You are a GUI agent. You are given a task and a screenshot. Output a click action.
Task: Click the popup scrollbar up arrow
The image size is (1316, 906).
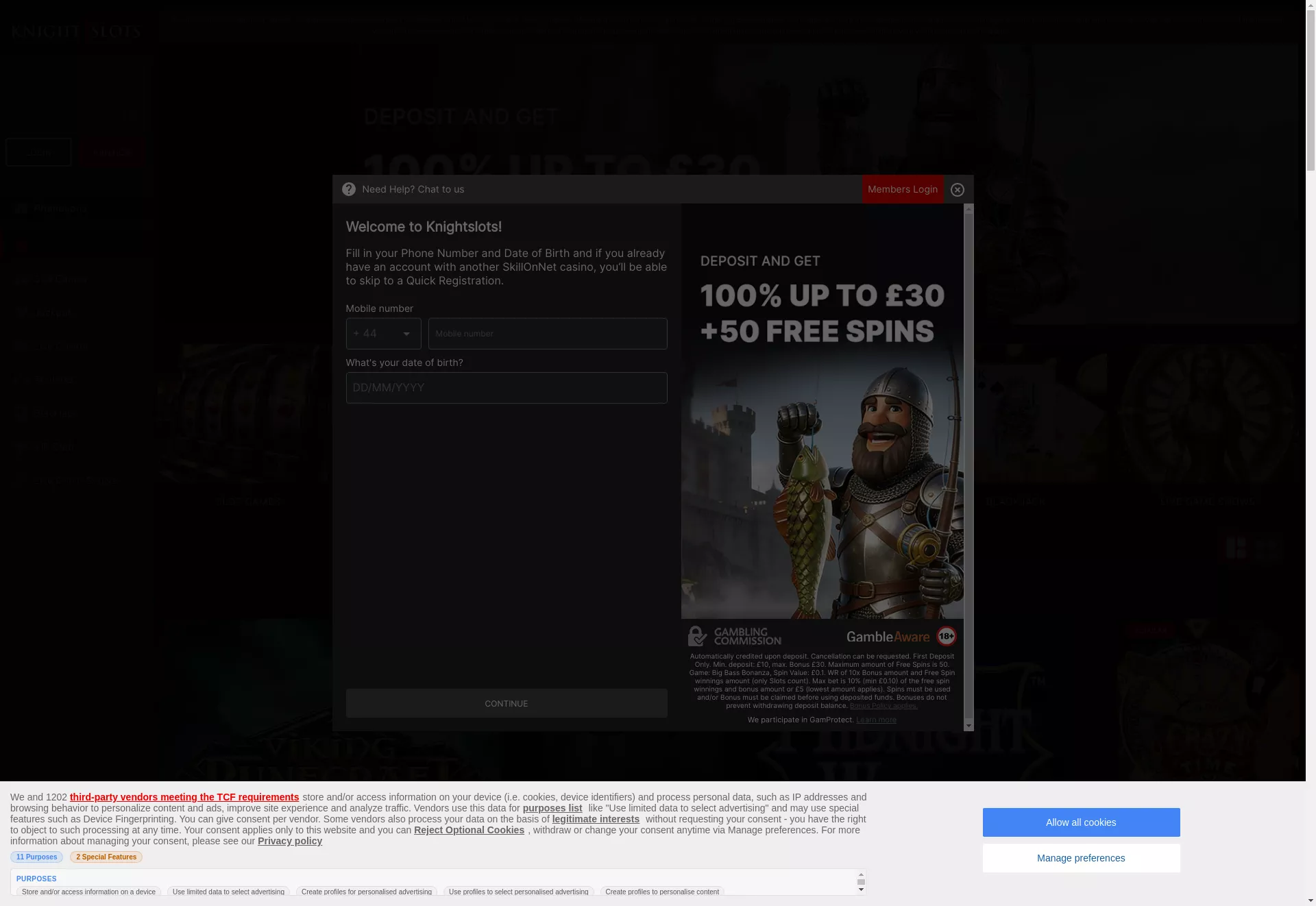tap(968, 209)
